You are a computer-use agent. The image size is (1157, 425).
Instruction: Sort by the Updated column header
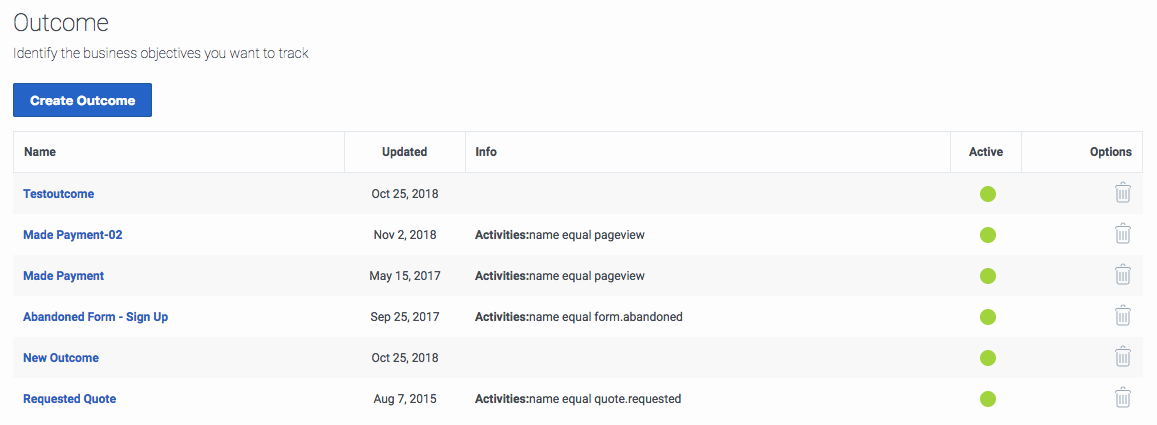(404, 152)
